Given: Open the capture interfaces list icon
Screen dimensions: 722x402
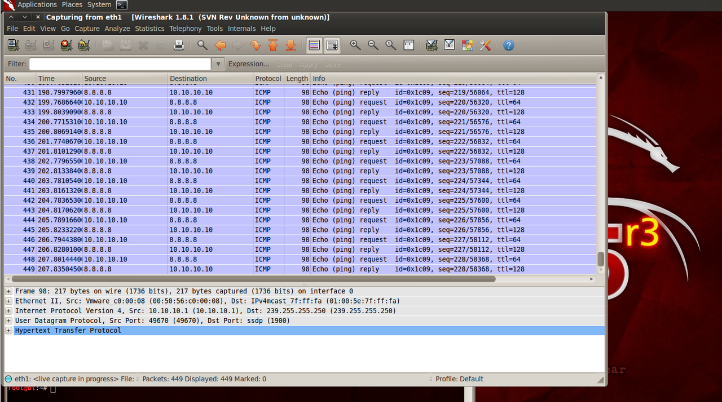Looking at the screenshot, I should point(13,45).
